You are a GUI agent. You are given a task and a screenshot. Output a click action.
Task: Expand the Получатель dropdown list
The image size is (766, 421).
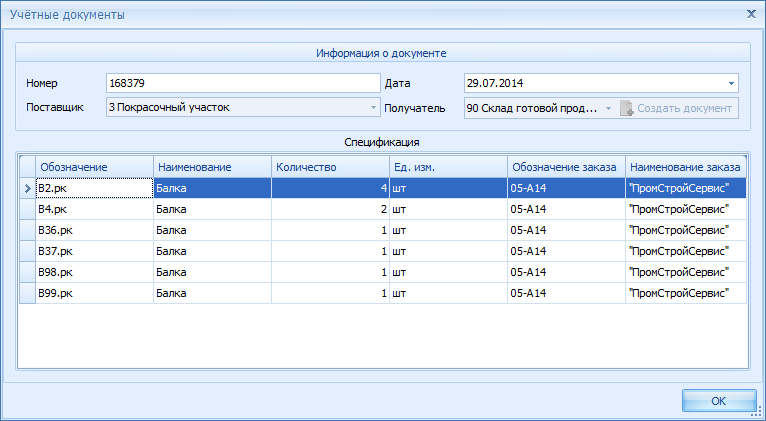point(607,108)
